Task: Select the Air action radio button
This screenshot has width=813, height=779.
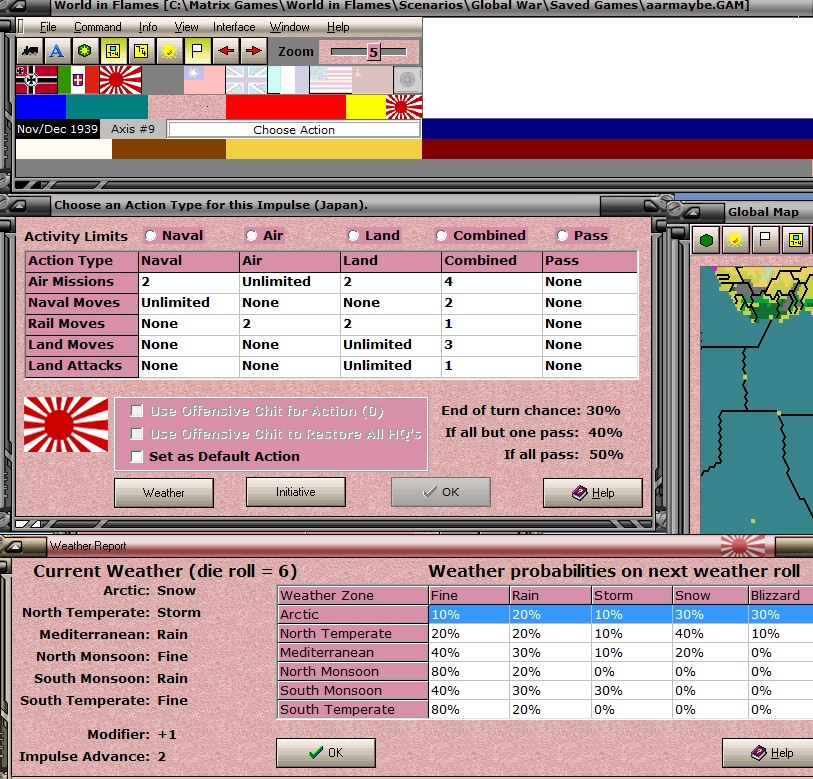Action: coord(251,236)
